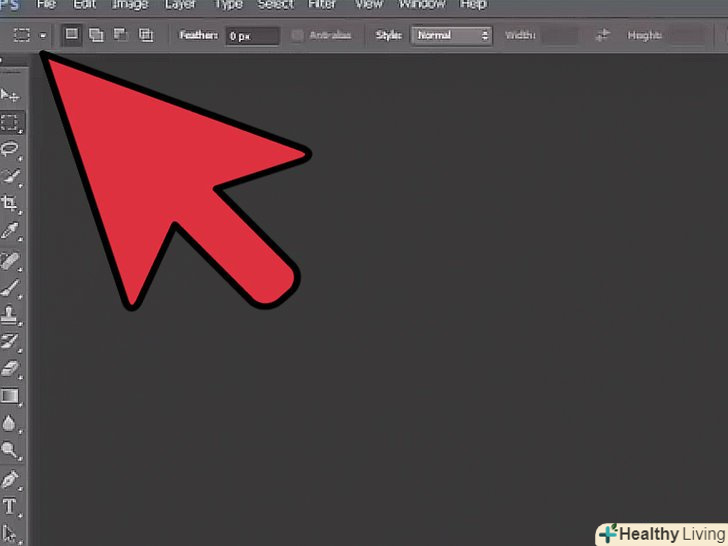Screen dimensions: 728x546
Task: Open the Layer menu
Action: click(180, 5)
